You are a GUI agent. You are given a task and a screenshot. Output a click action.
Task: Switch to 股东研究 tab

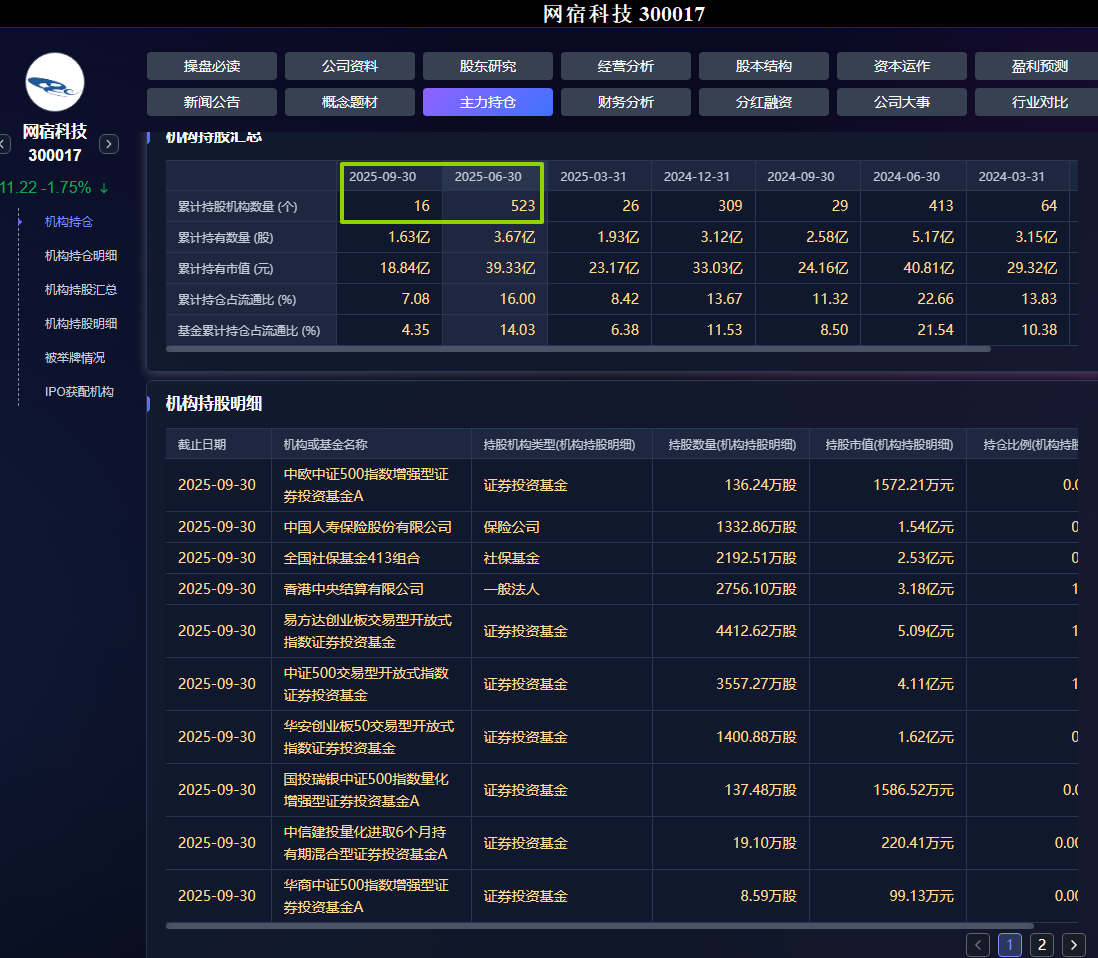click(487, 66)
